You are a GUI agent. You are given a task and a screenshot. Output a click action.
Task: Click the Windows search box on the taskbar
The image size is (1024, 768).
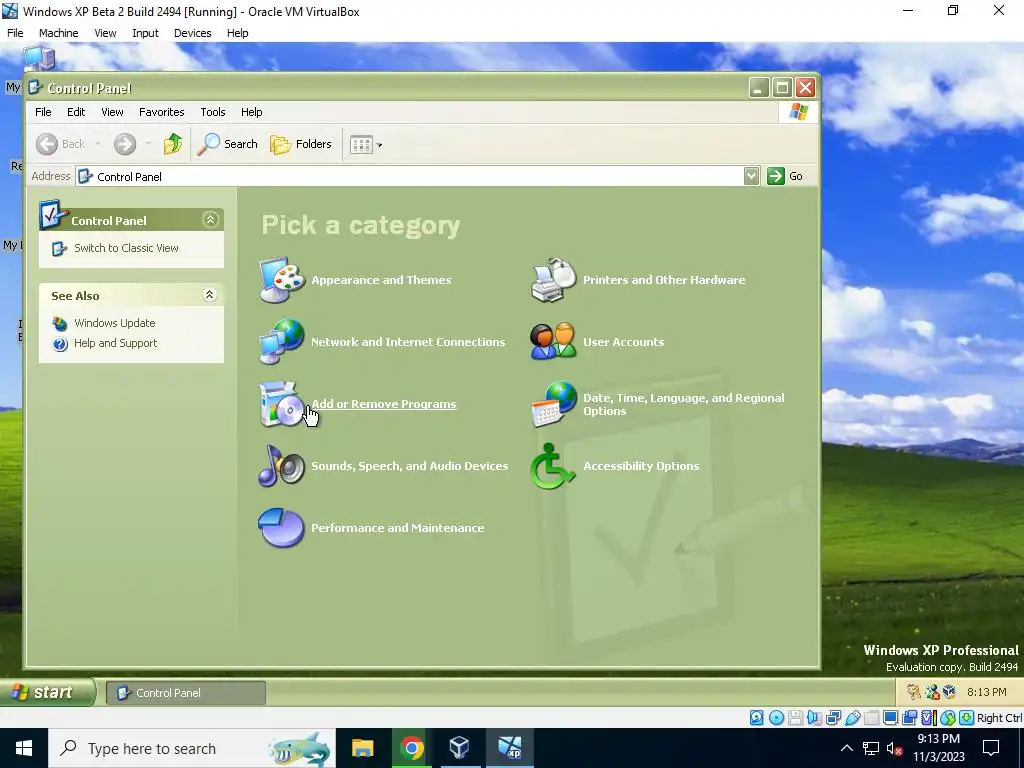(x=192, y=748)
